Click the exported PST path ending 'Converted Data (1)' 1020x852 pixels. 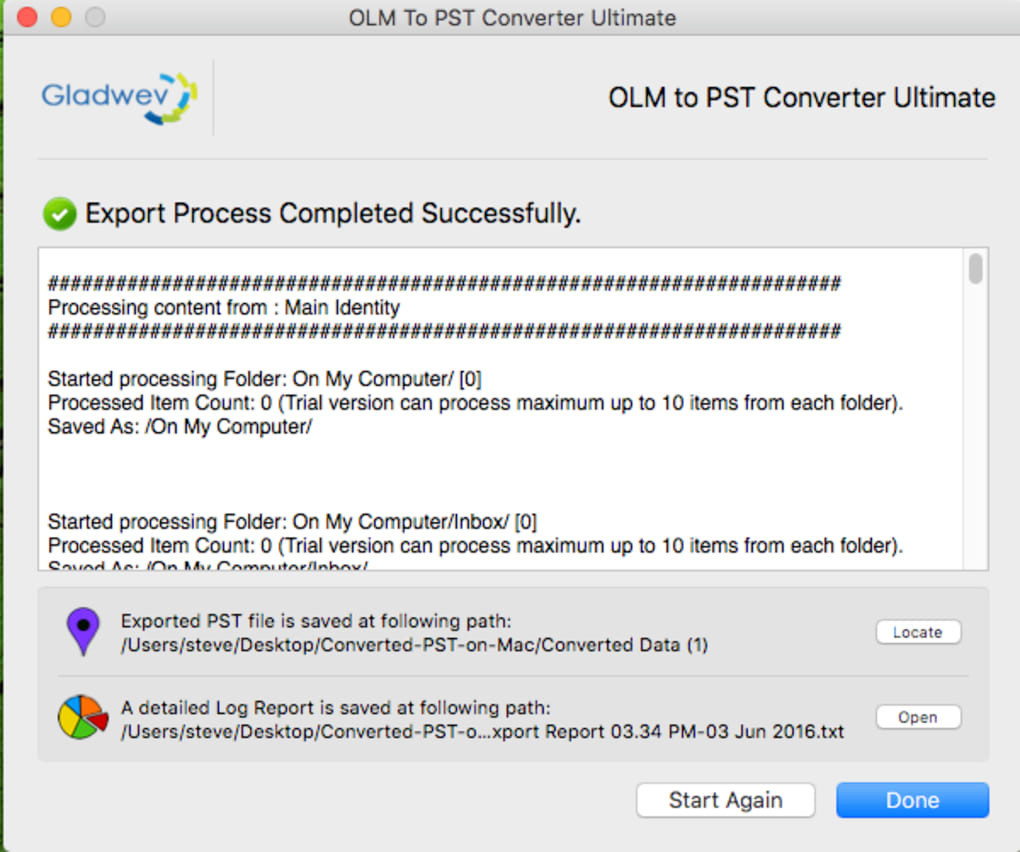pyautogui.click(x=414, y=645)
